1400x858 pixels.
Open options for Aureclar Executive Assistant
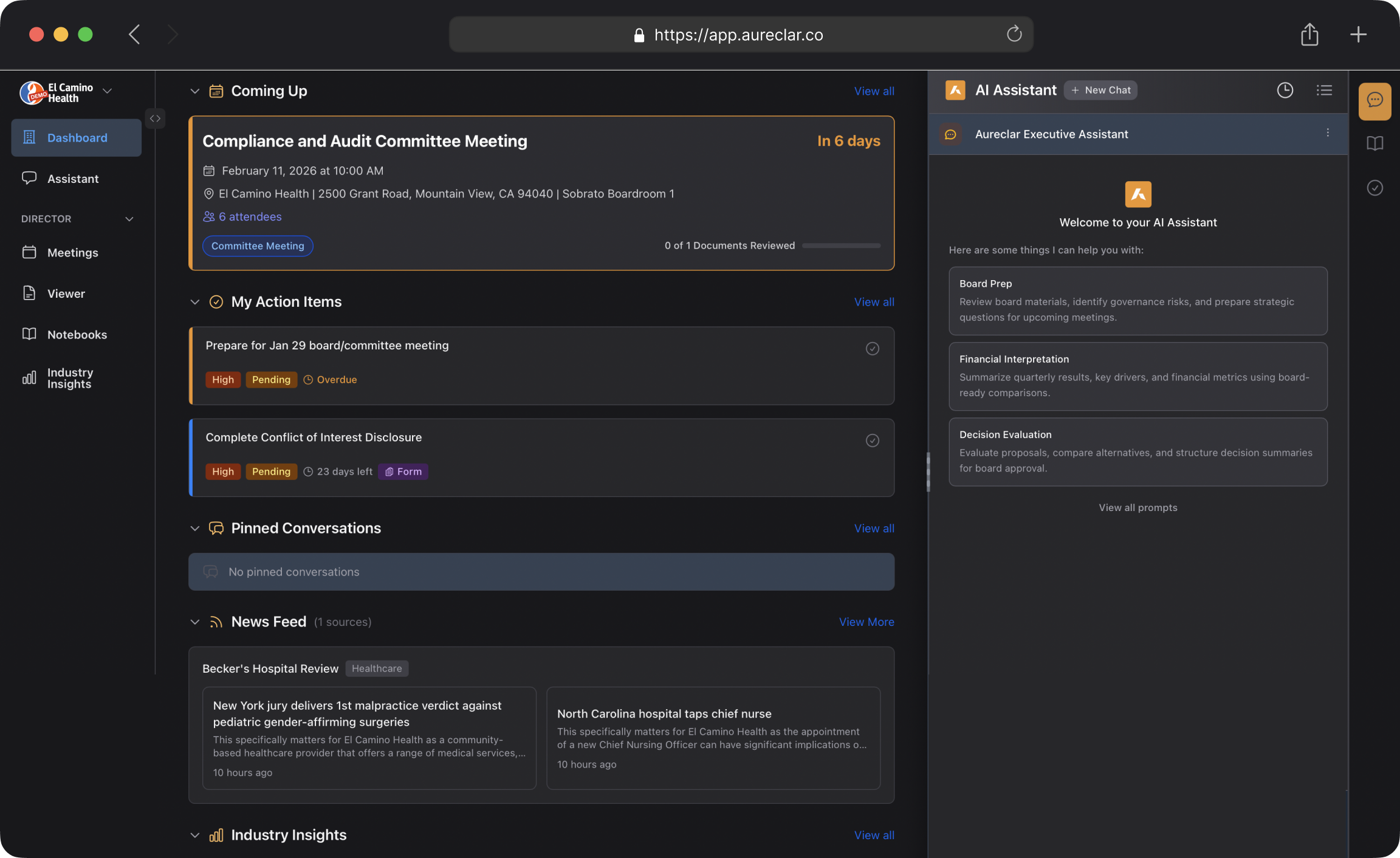1328,134
